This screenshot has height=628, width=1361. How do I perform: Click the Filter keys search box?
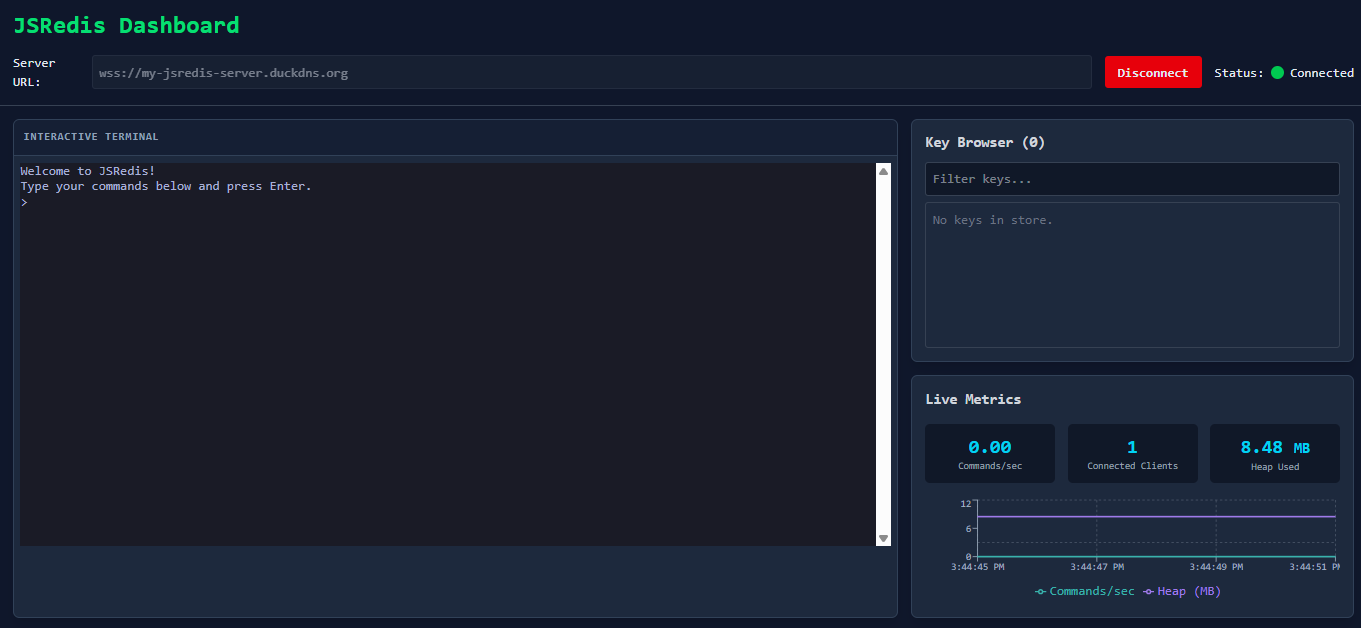1131,179
